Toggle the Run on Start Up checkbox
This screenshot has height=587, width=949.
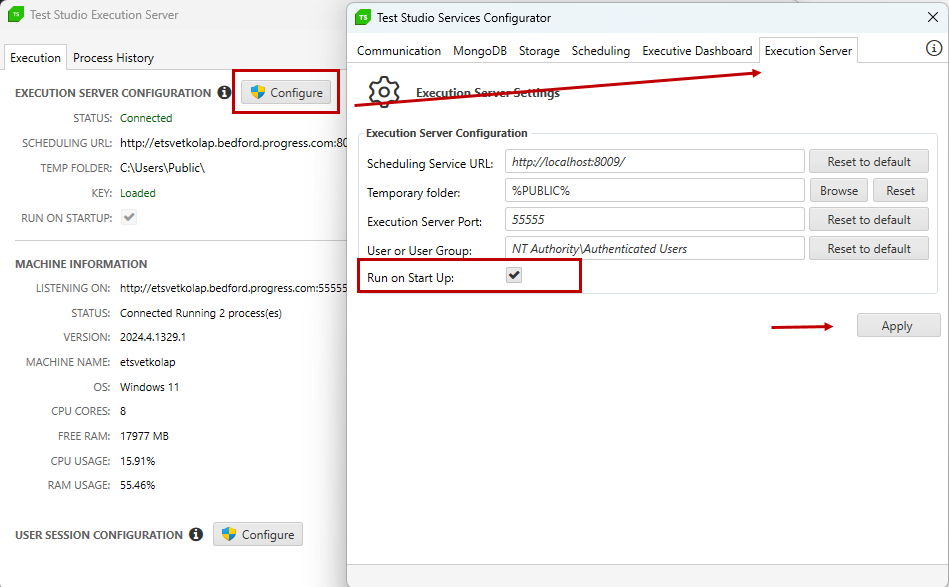(x=514, y=275)
